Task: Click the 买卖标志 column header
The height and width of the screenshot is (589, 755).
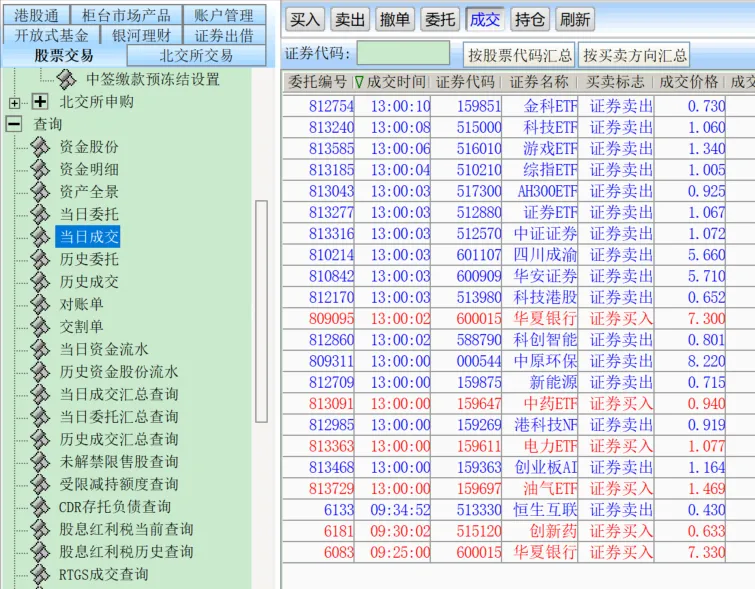Action: pos(615,82)
